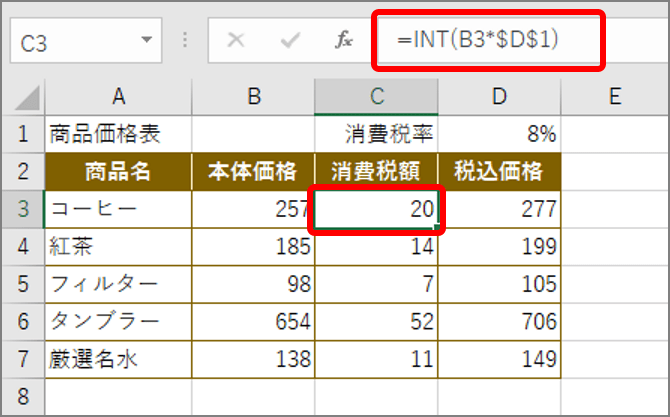Click the 本体価格 header cell
The width and height of the screenshot is (670, 417).
(253, 171)
